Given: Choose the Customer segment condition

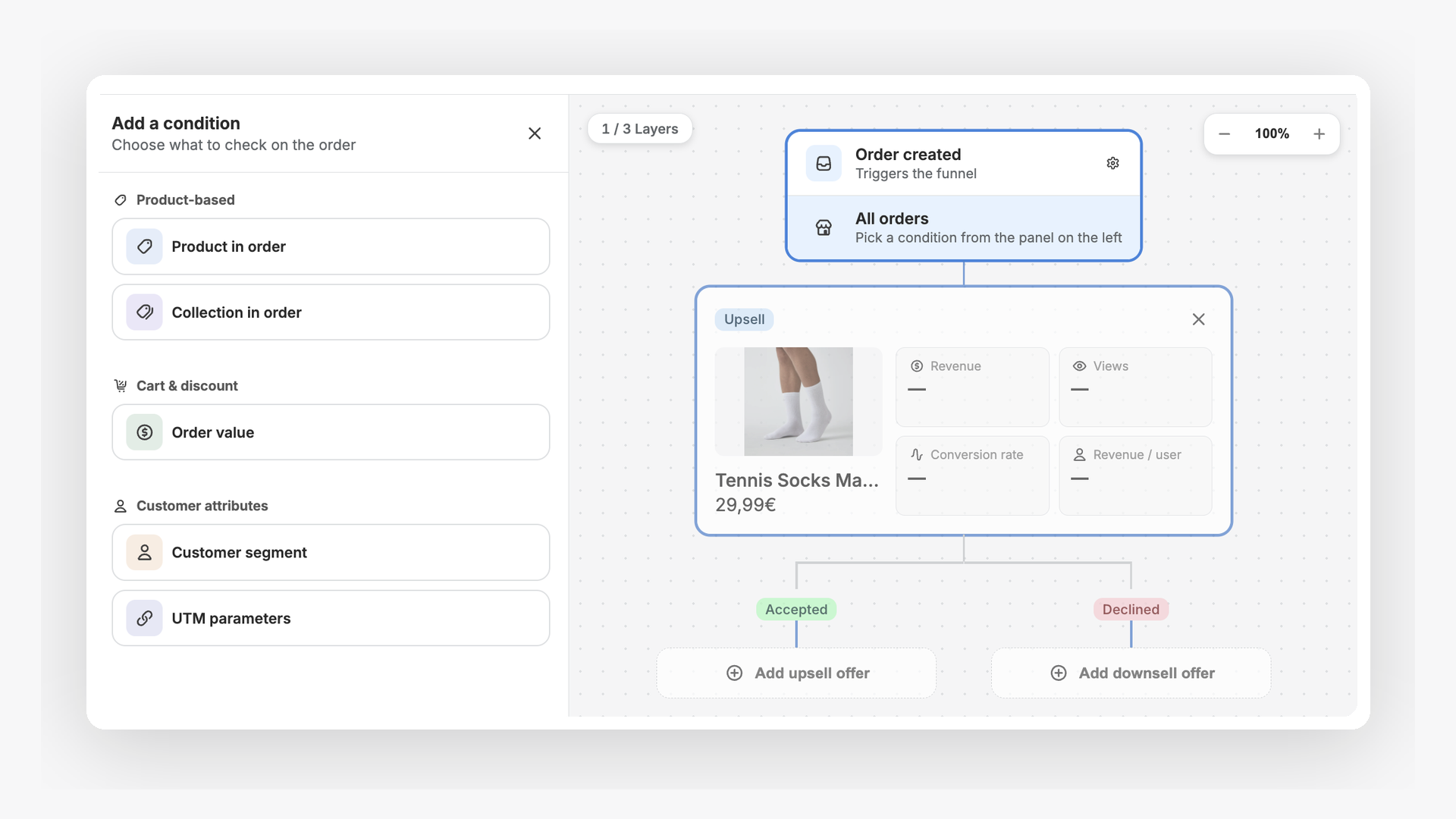Looking at the screenshot, I should click(331, 552).
